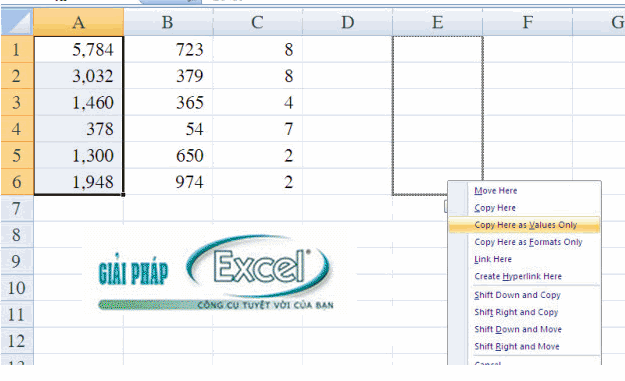Select column E header
Viewport: 625px width, 381px height.
tap(437, 22)
